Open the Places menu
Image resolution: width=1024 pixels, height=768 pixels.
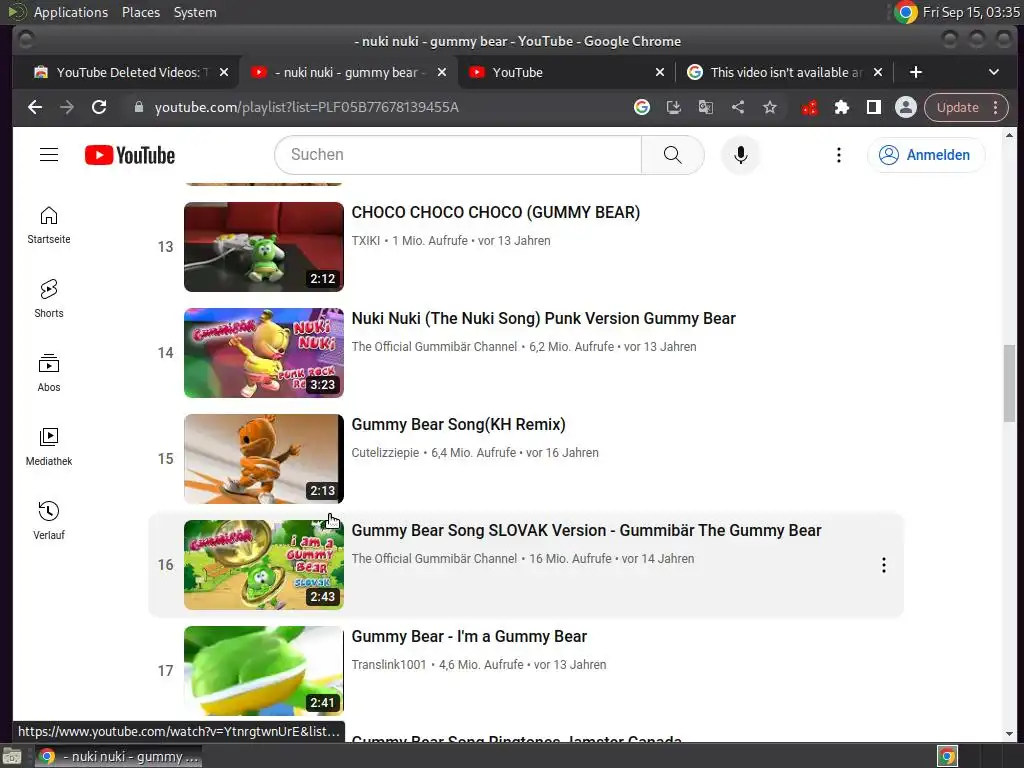[x=141, y=12]
